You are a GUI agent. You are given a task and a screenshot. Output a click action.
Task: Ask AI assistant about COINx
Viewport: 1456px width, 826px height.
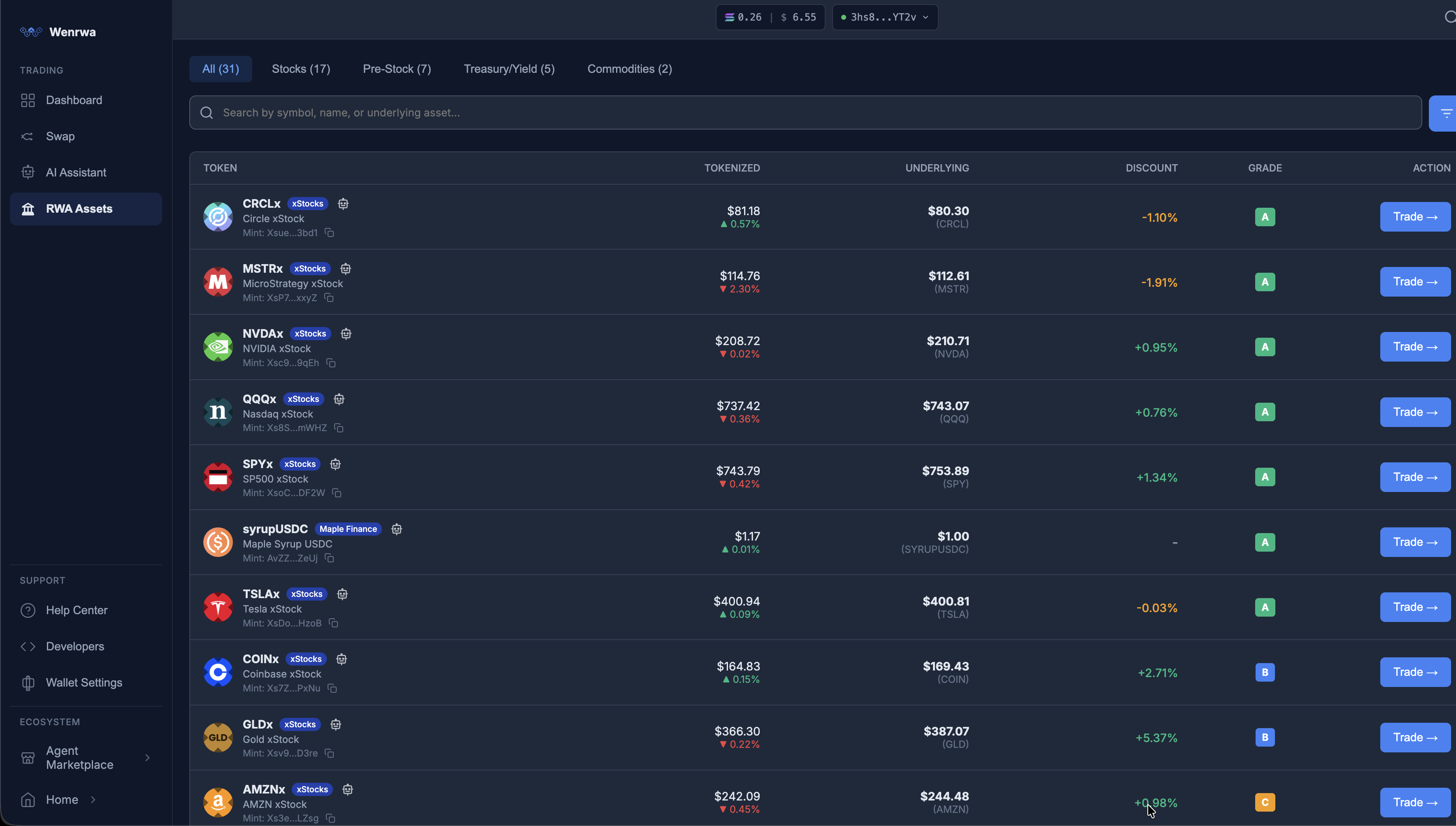point(342,659)
